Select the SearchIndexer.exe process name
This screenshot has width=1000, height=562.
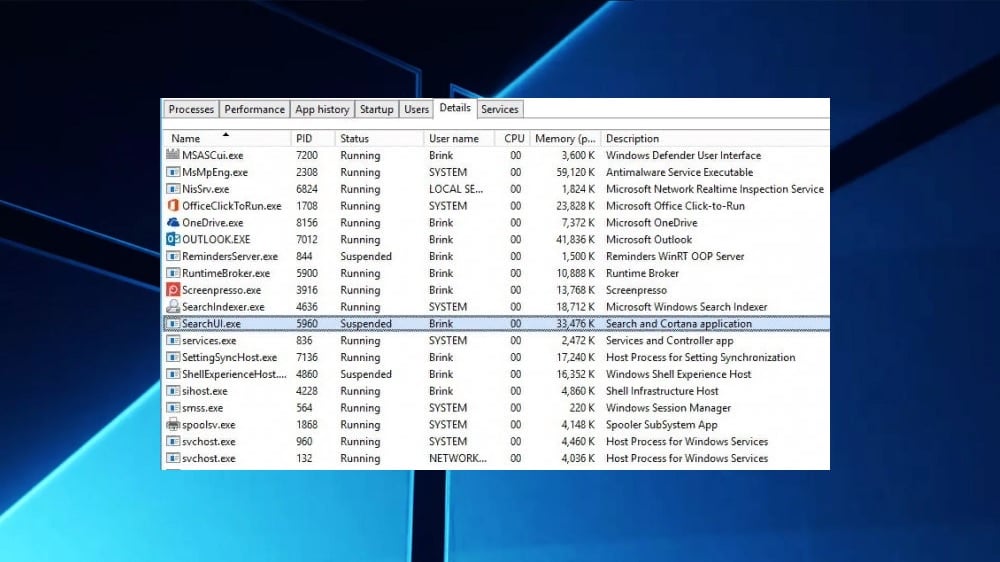[223, 307]
